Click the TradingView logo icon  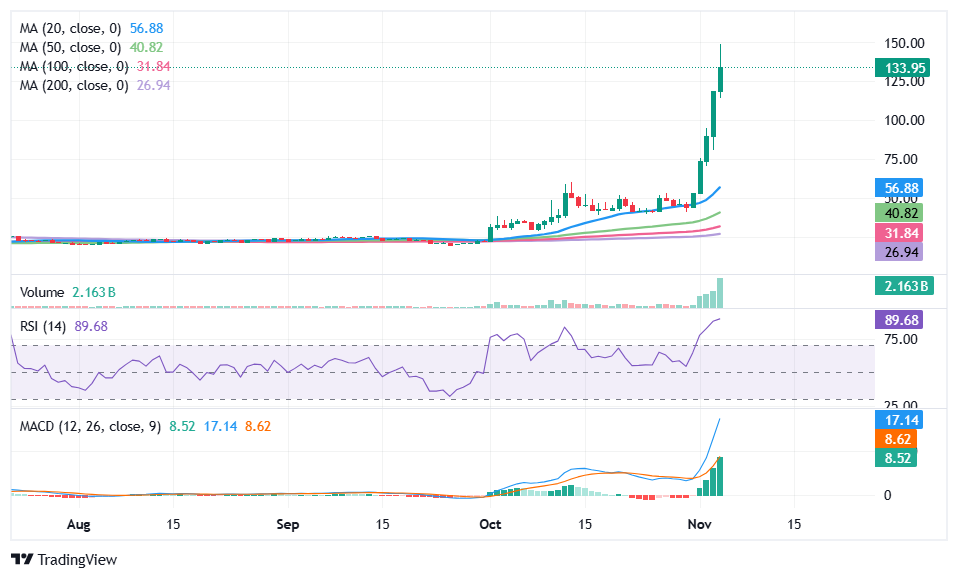[x=22, y=560]
